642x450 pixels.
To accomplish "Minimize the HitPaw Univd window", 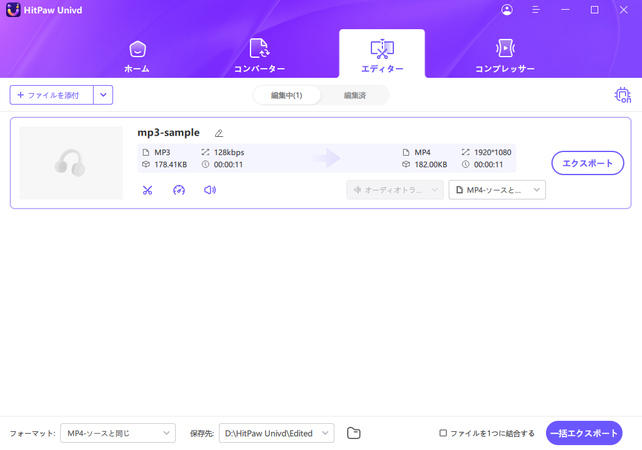I will pyautogui.click(x=565, y=10).
